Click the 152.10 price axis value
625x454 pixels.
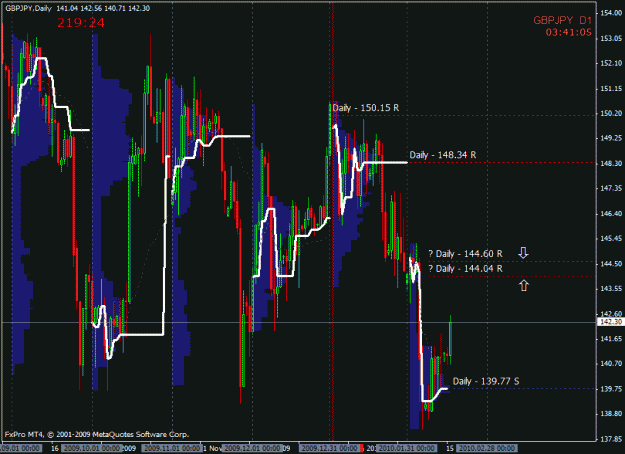coord(611,63)
